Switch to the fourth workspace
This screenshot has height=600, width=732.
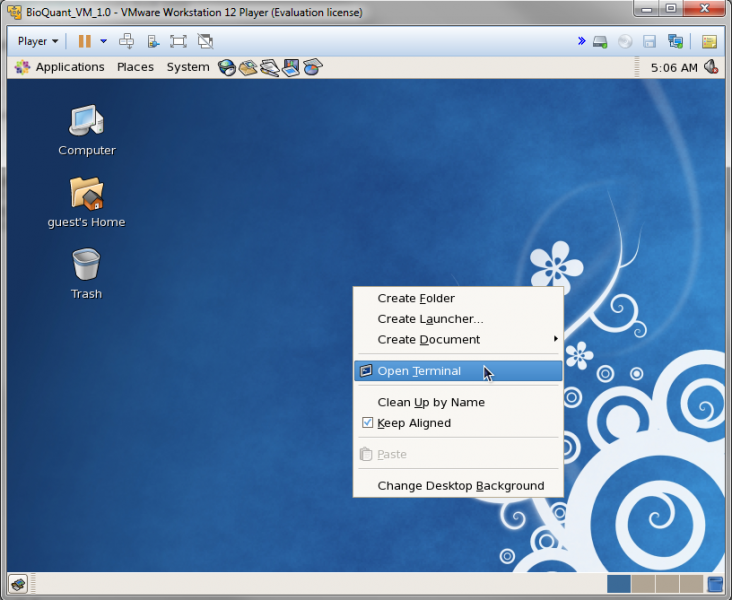(x=692, y=584)
